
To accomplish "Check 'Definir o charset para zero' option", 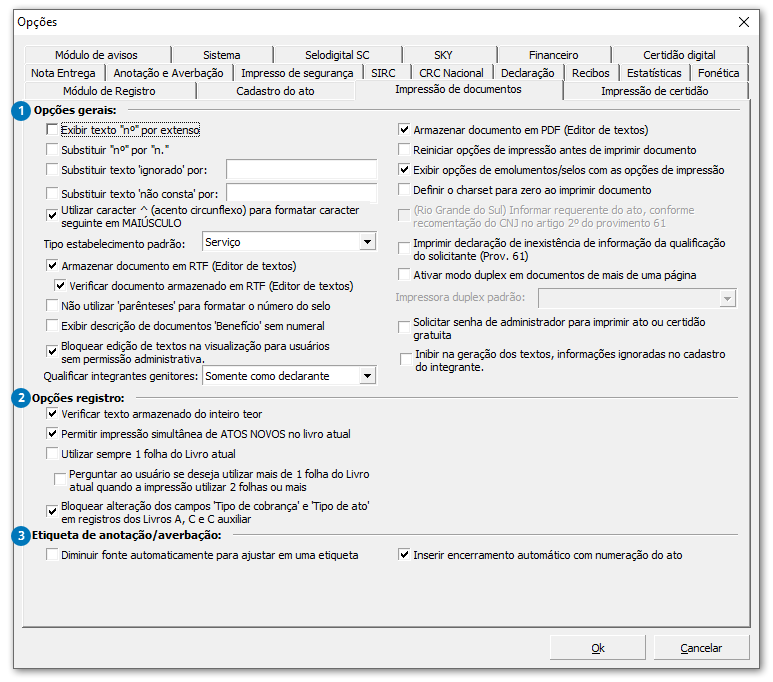I will click(404, 190).
